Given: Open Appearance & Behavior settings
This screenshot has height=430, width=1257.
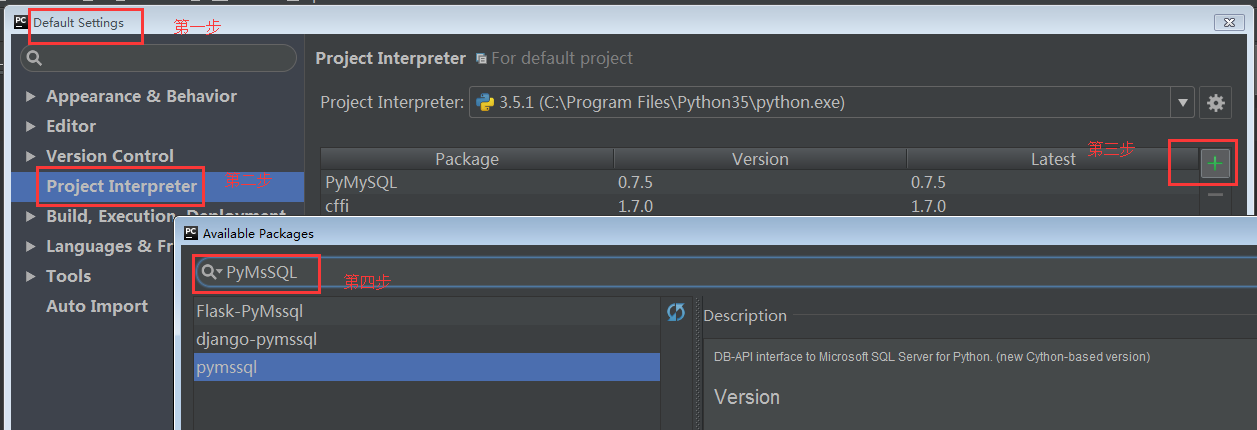Looking at the screenshot, I should point(141,96).
